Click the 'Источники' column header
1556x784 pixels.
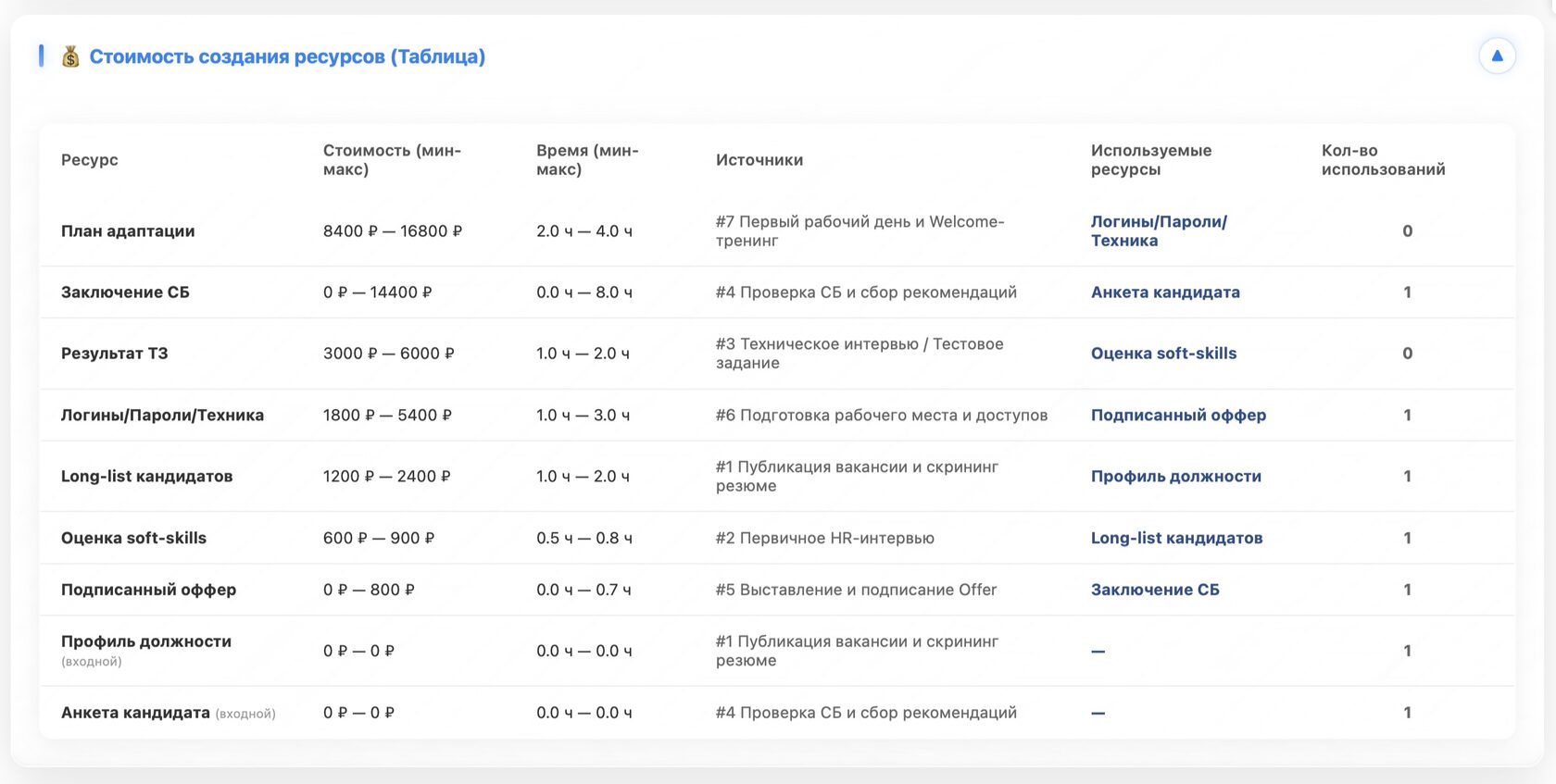(x=759, y=160)
